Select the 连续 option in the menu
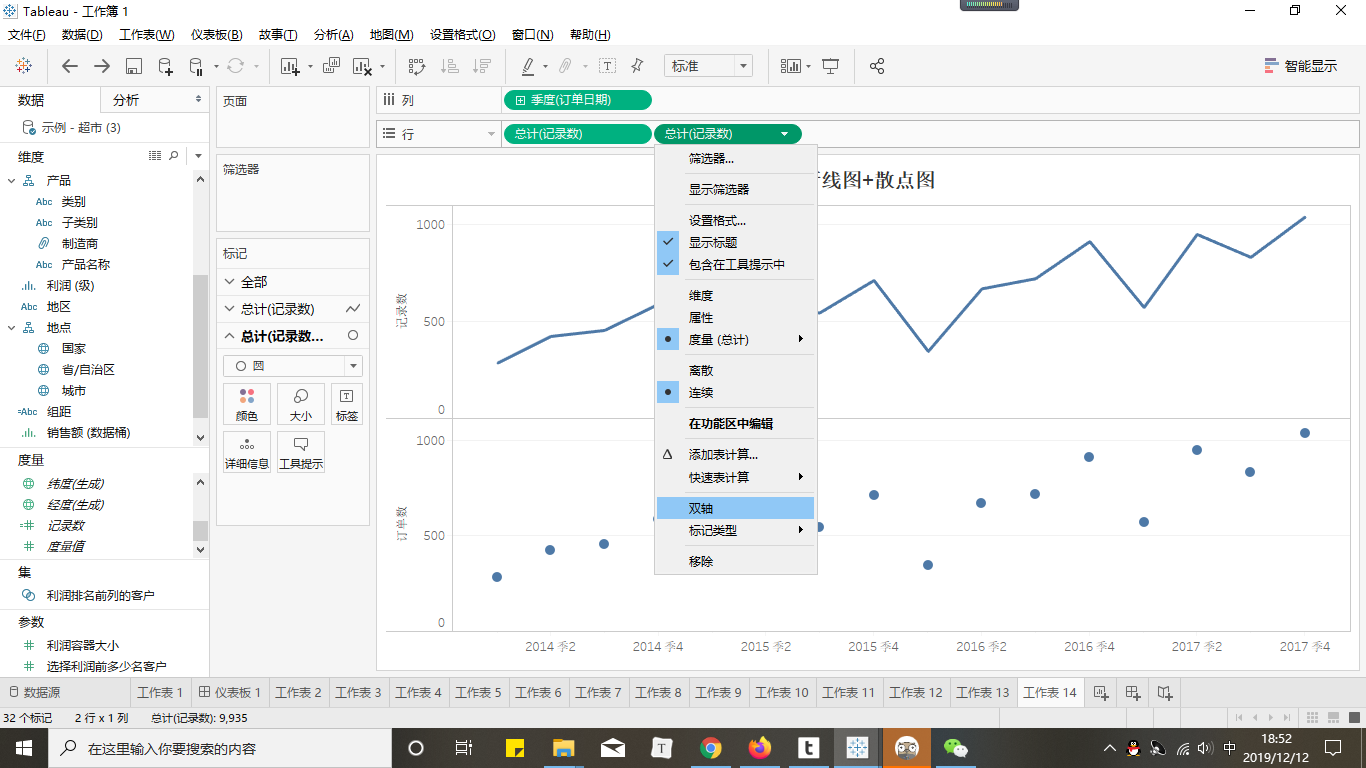 pos(735,392)
